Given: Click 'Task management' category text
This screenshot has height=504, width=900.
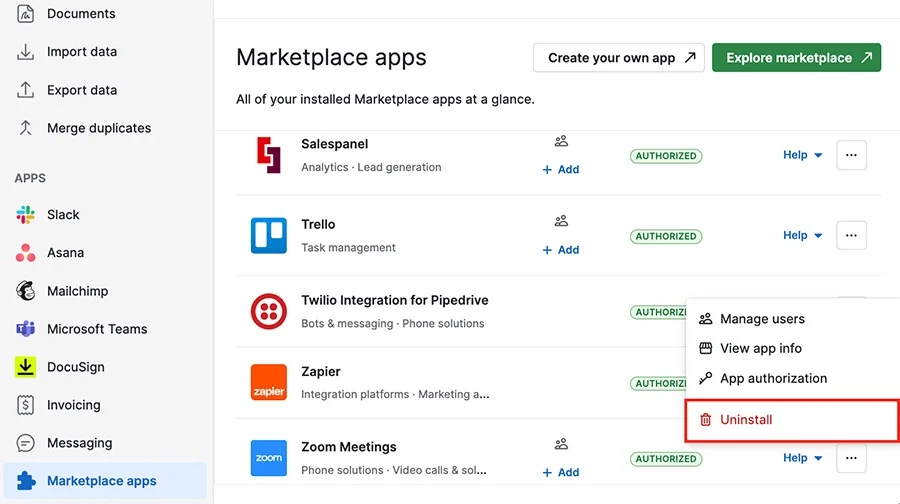Looking at the screenshot, I should coord(348,247).
